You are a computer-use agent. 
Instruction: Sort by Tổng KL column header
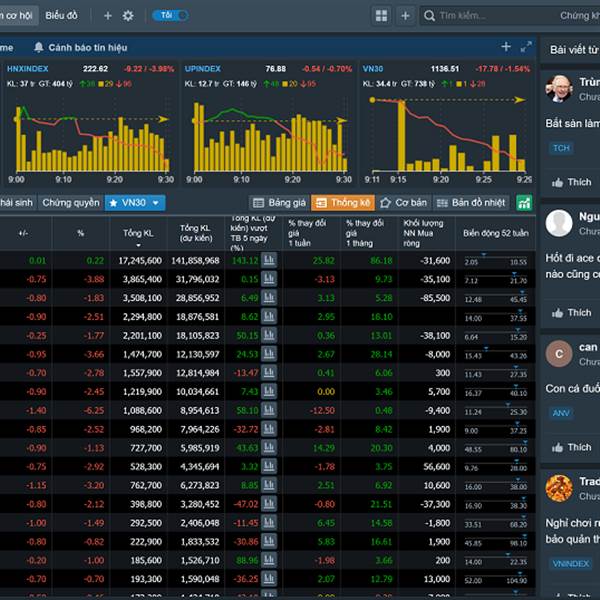point(138,233)
